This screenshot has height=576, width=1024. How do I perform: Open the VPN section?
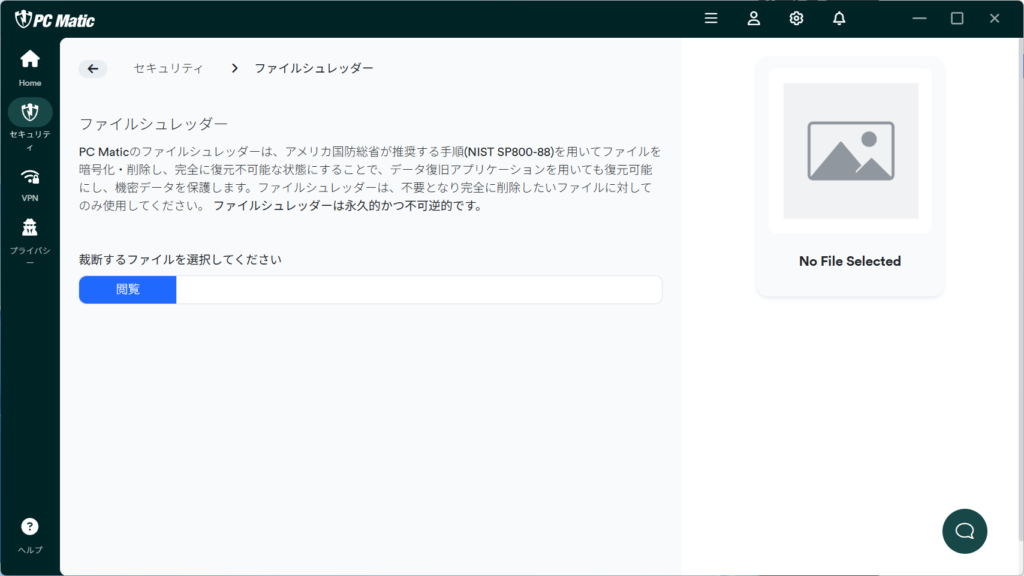click(29, 185)
